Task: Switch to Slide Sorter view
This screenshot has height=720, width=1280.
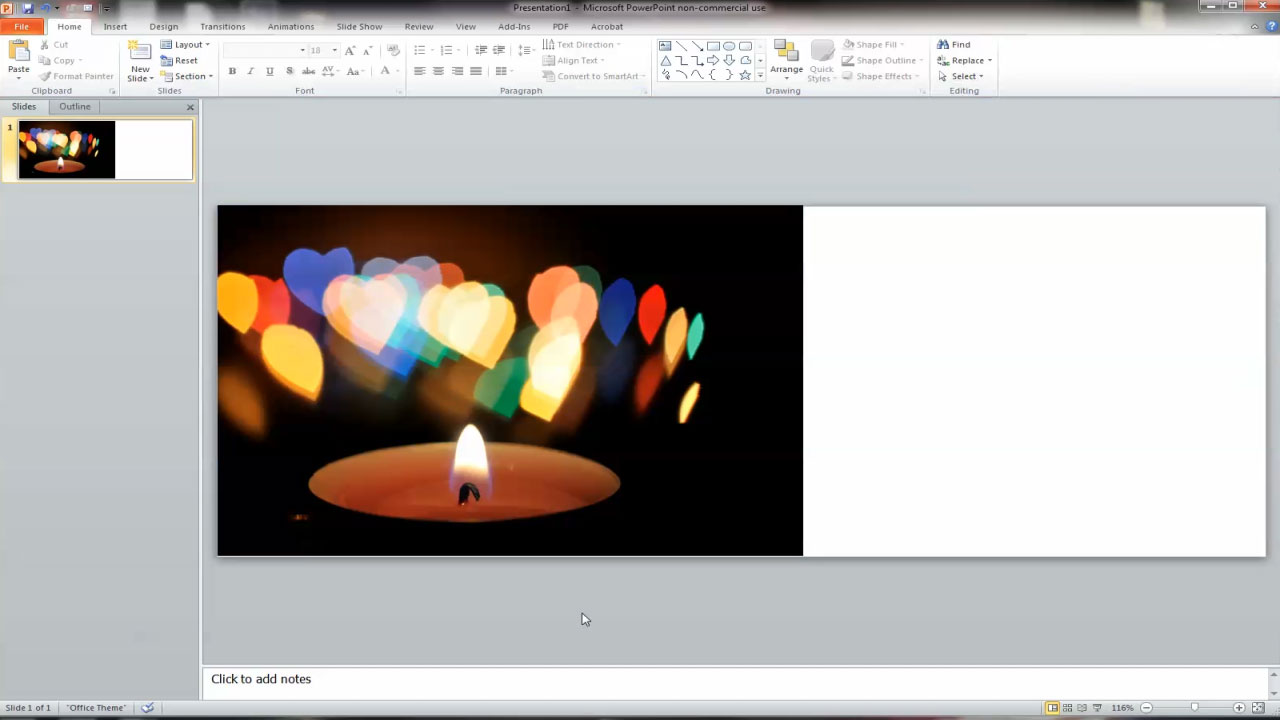Action: [x=1067, y=708]
